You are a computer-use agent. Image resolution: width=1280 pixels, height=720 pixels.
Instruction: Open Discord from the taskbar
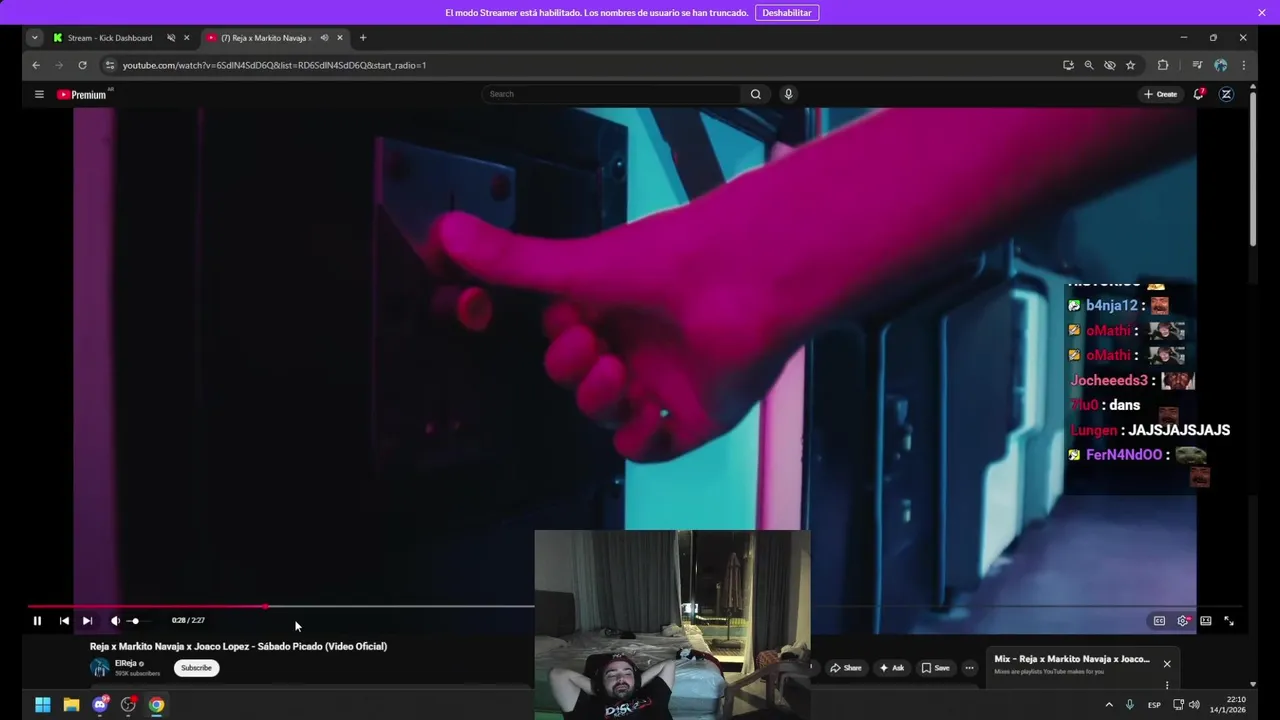pos(100,705)
